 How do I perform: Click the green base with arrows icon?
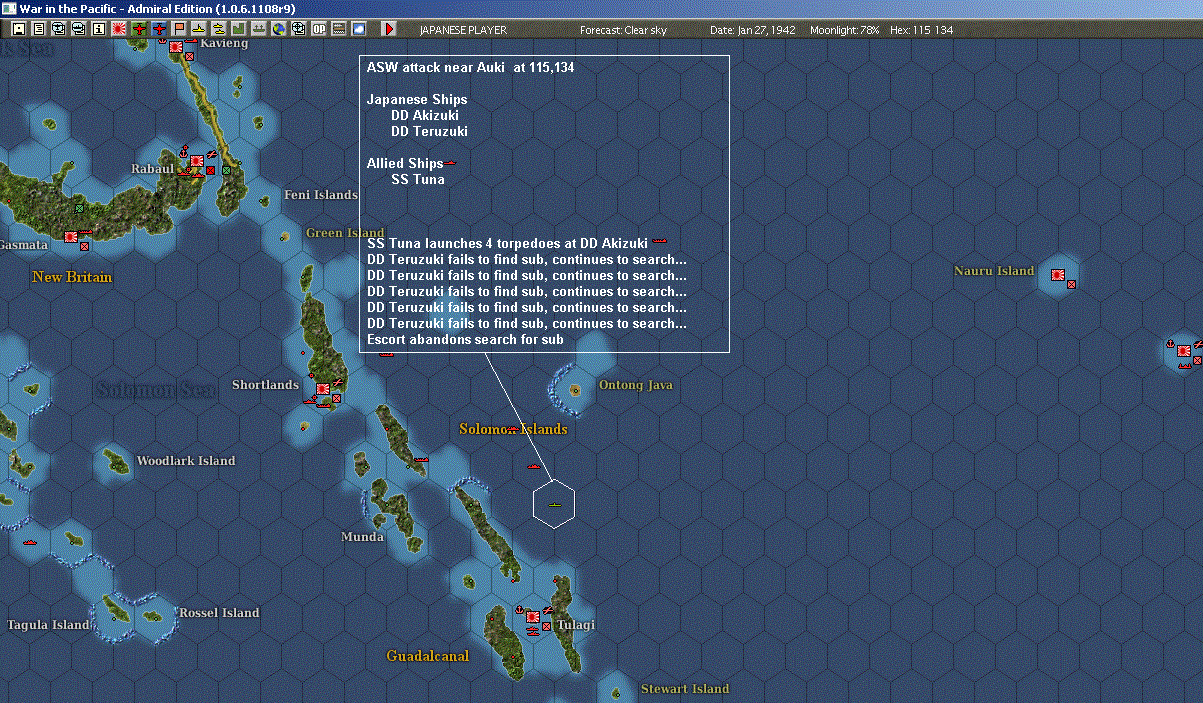point(258,29)
